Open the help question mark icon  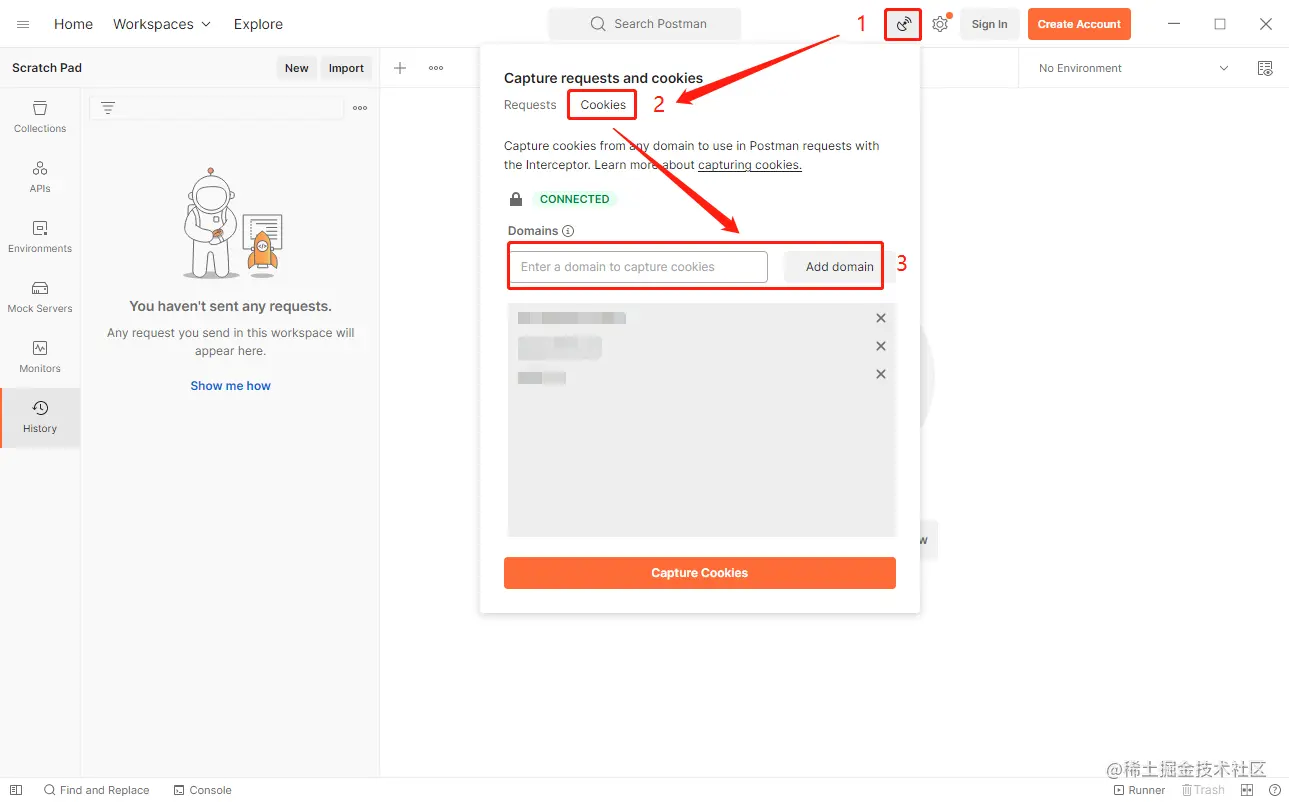1274,790
